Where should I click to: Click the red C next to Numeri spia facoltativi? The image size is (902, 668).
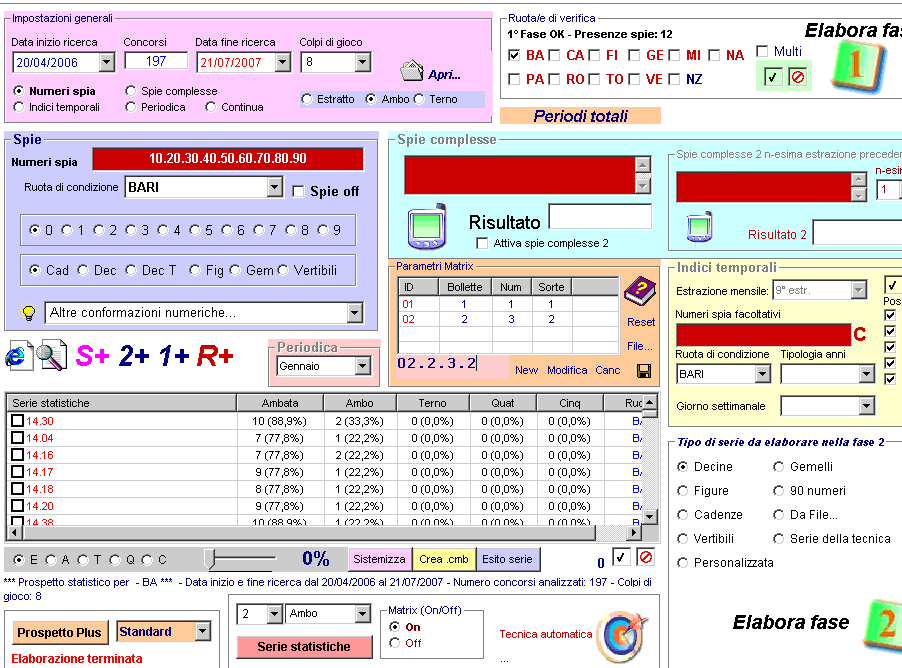coord(860,334)
